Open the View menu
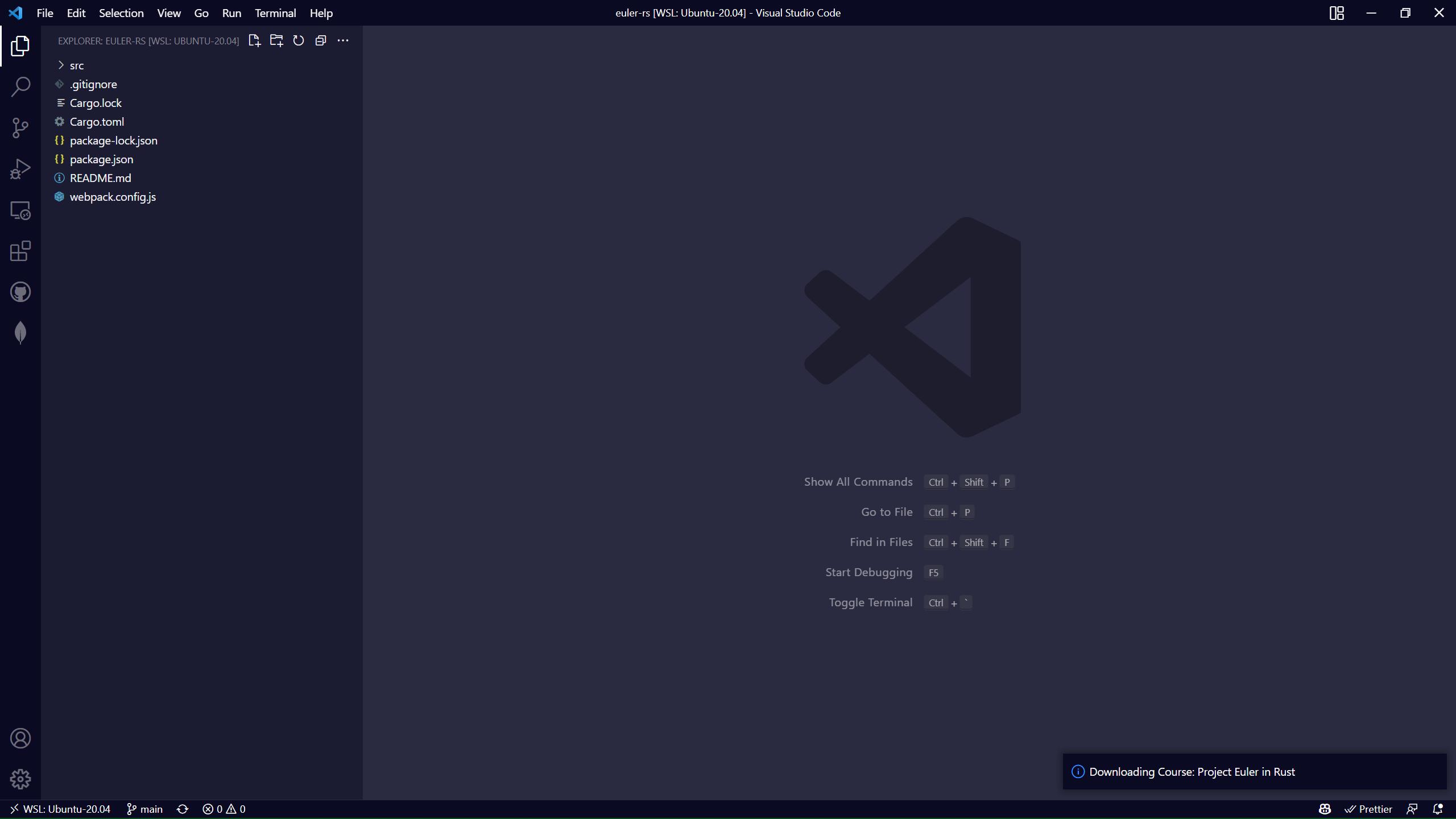Image resolution: width=1456 pixels, height=819 pixels. (x=169, y=13)
